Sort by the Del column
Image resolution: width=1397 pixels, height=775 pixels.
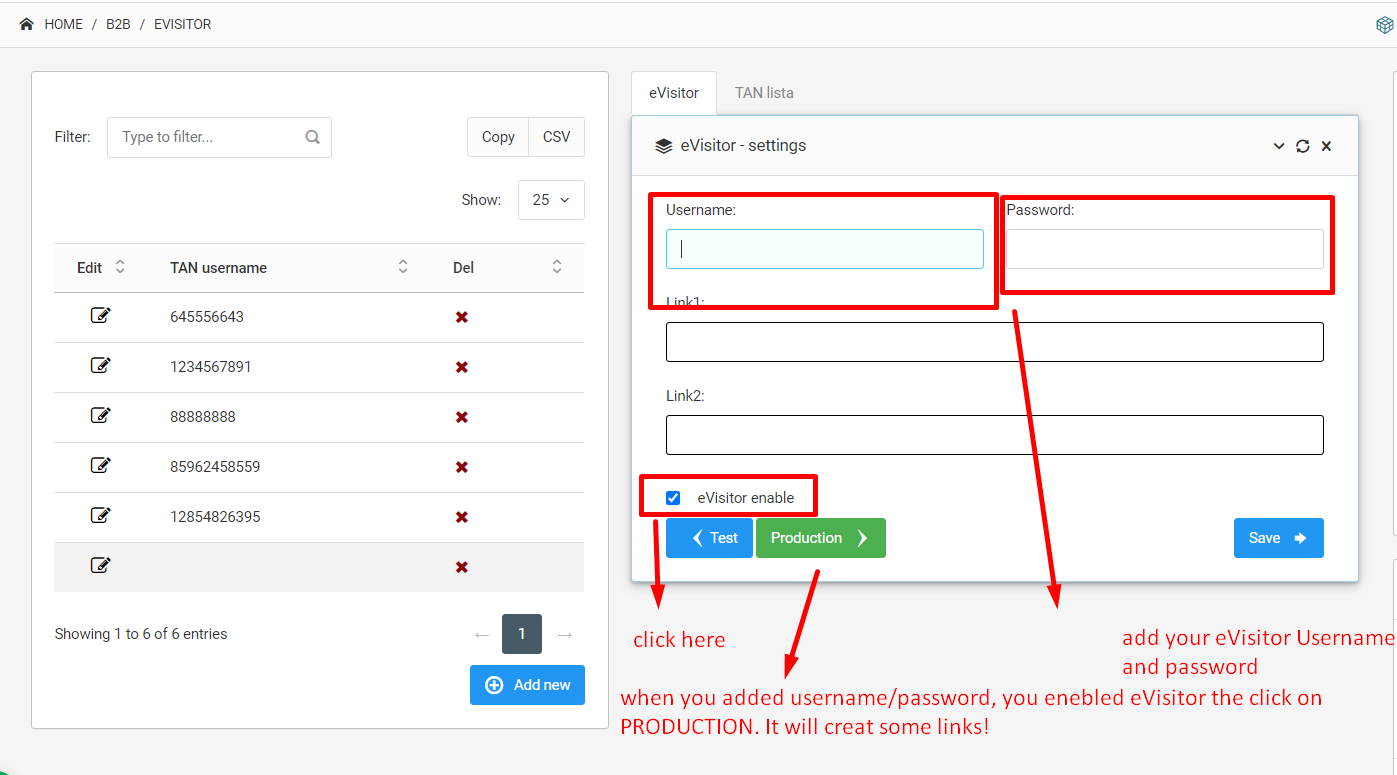507,267
